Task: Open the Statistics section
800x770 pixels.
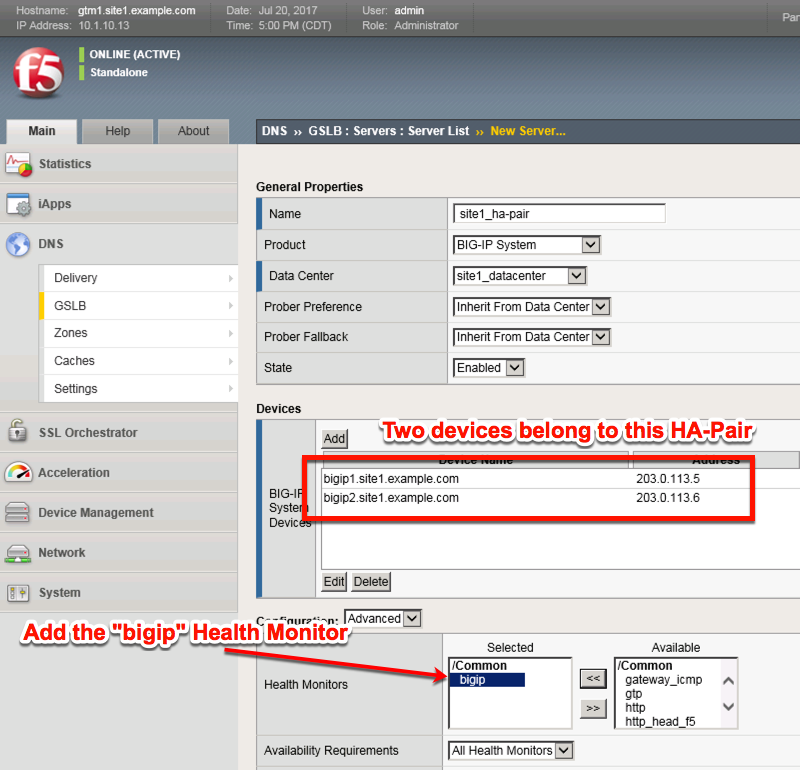Action: [x=118, y=164]
